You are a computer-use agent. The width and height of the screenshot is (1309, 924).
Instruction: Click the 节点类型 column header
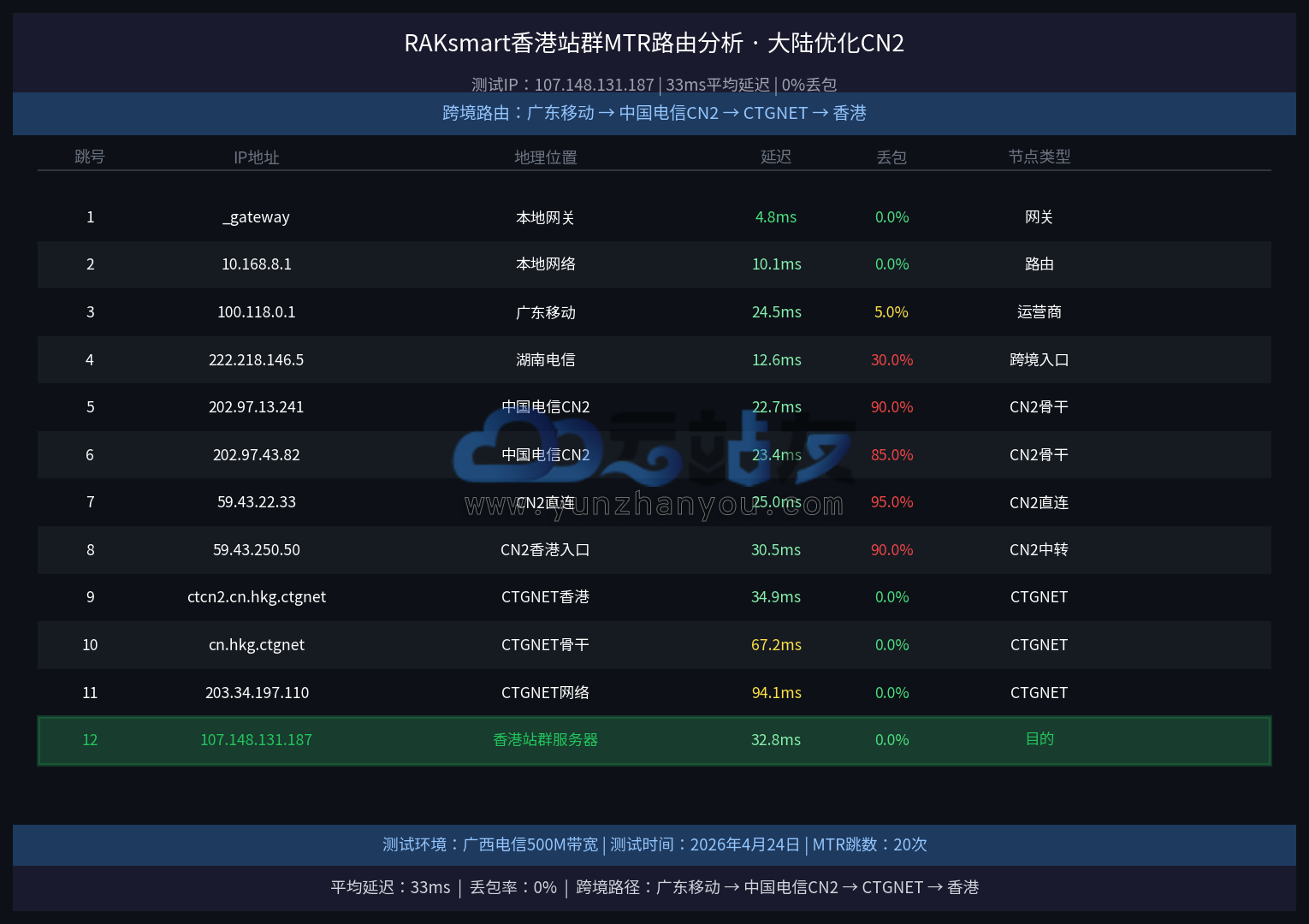1039,157
